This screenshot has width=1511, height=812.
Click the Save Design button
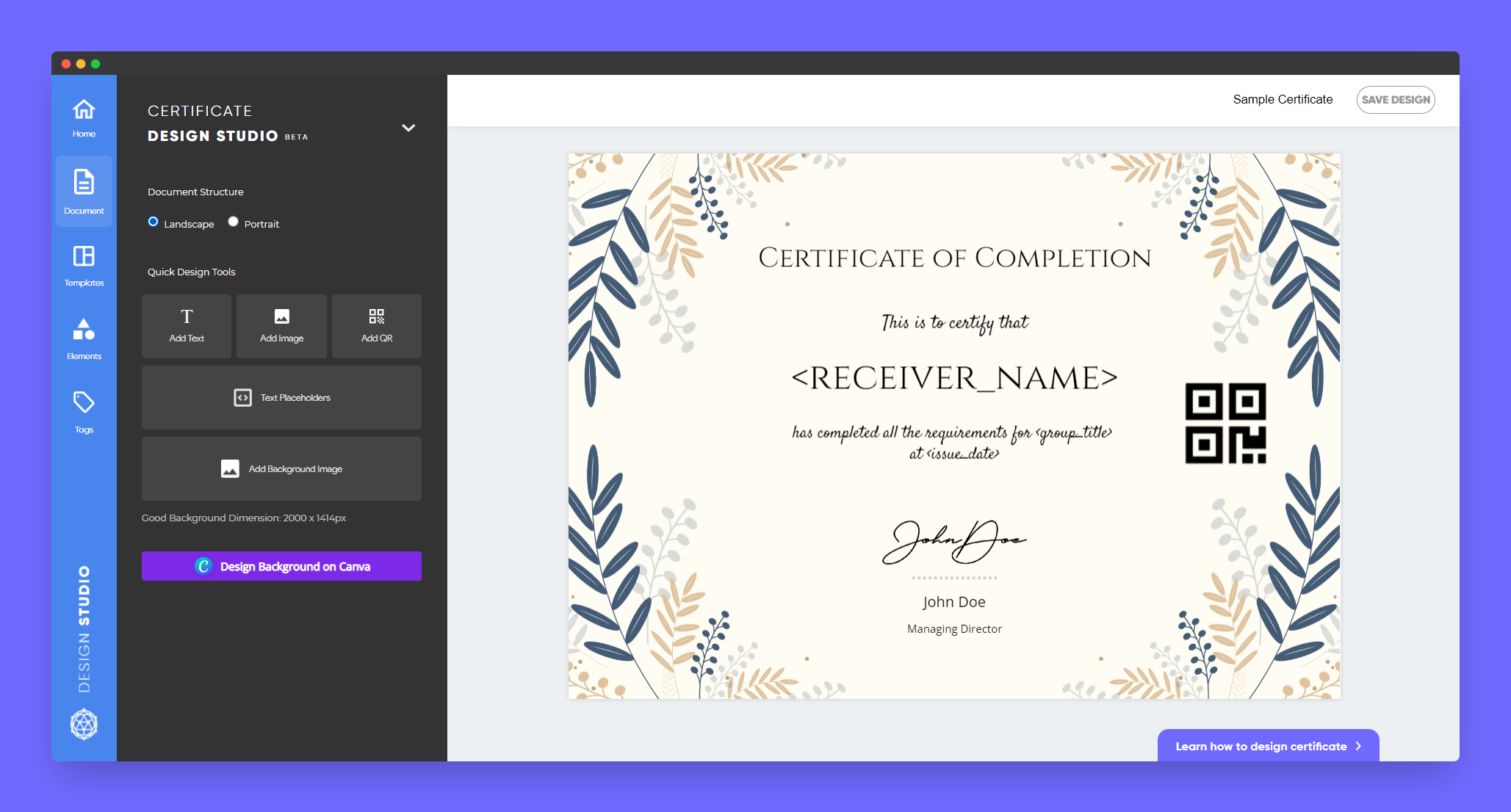[x=1394, y=99]
